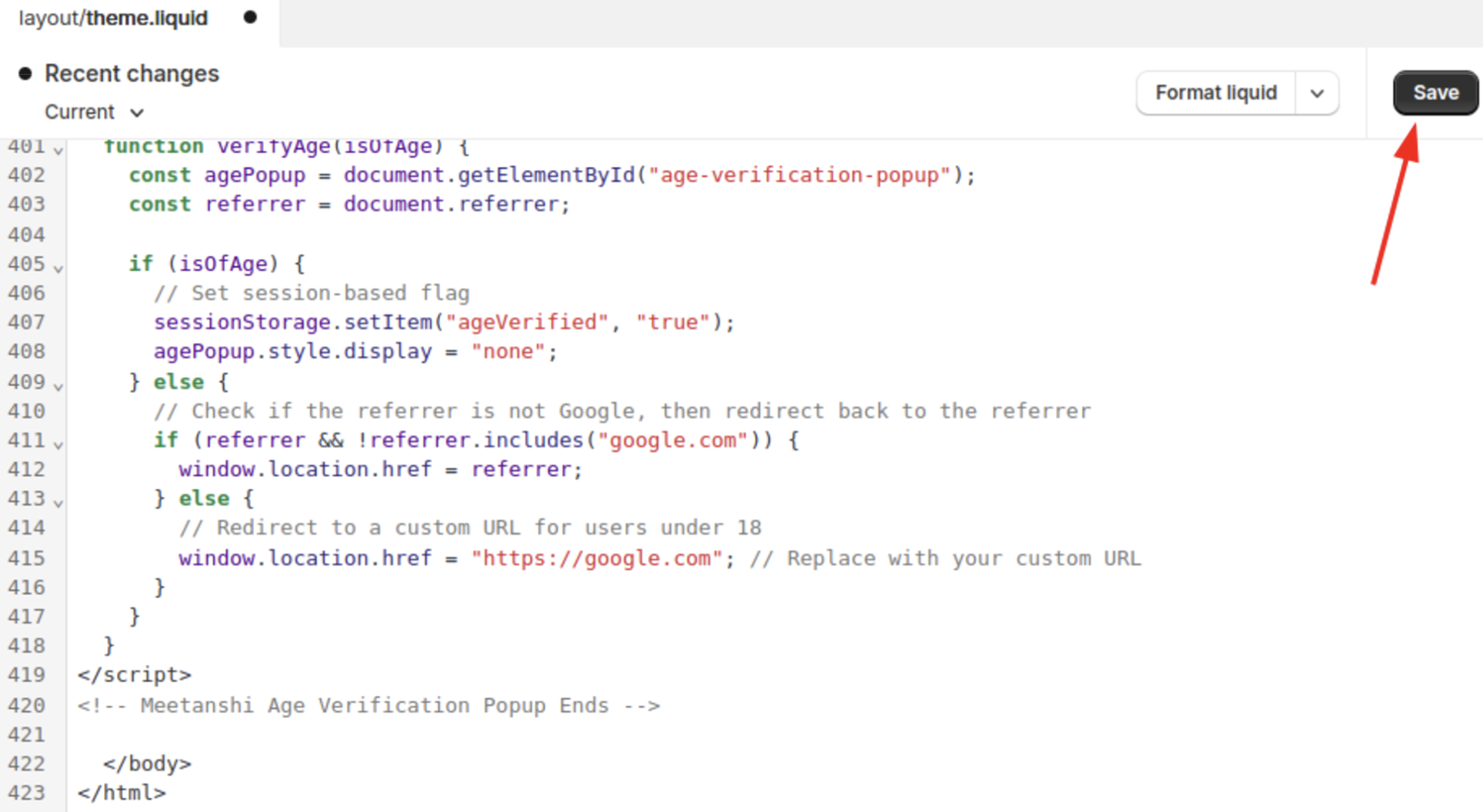Click line number 412 in gutter
This screenshot has width=1483, height=812.
pyautogui.click(x=26, y=470)
